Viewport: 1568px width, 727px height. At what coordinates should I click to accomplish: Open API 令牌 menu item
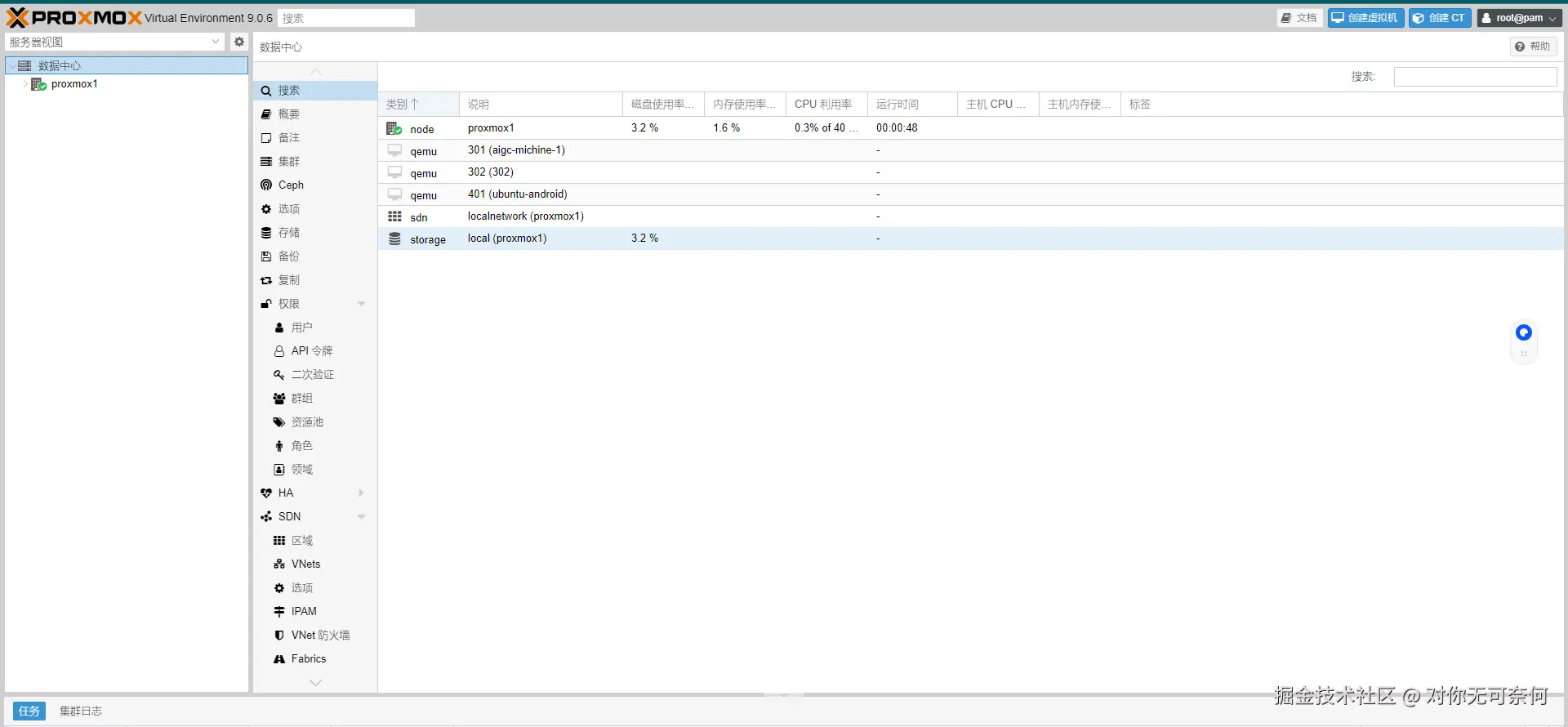[315, 351]
